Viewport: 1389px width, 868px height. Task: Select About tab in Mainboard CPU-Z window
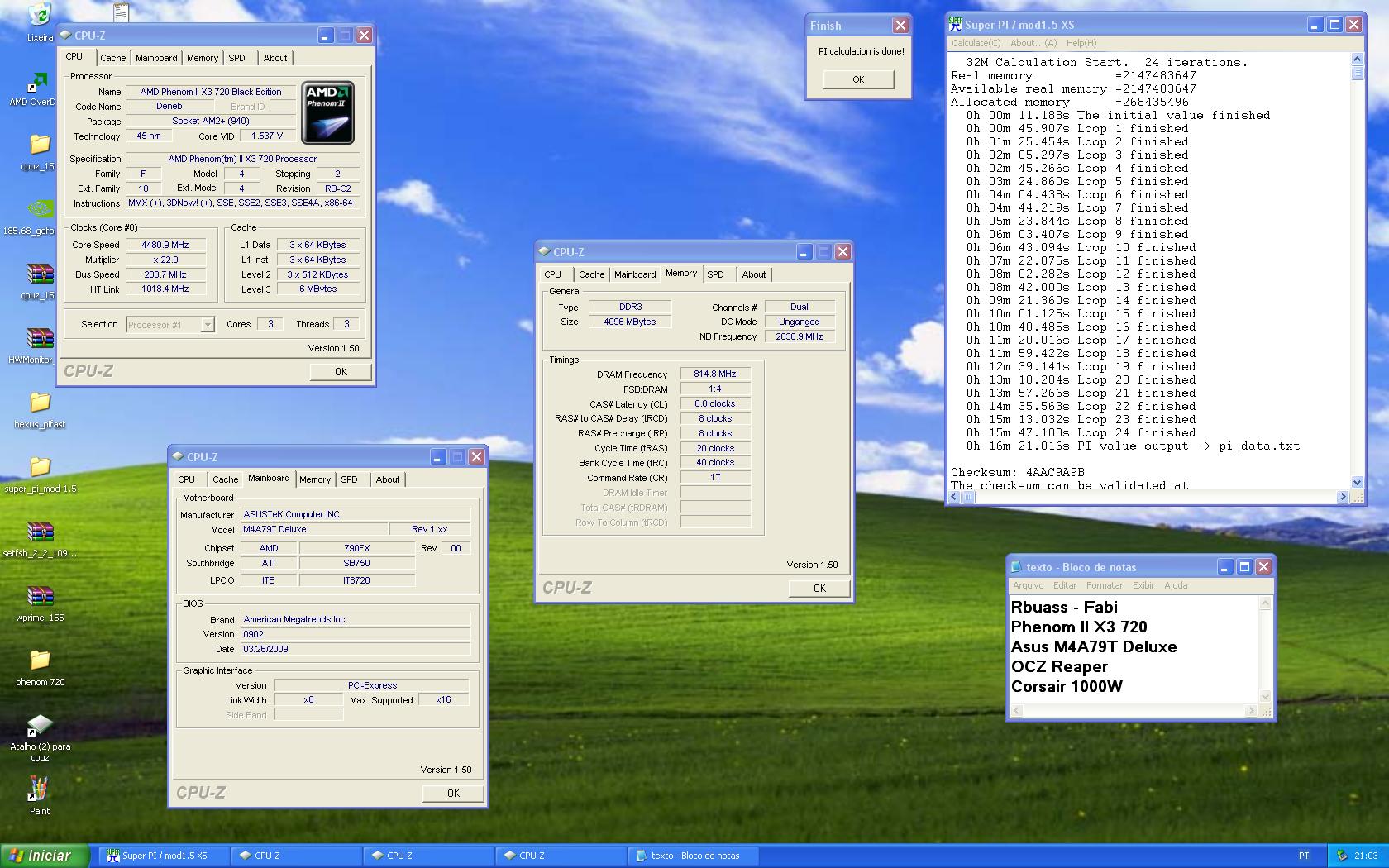click(x=388, y=479)
